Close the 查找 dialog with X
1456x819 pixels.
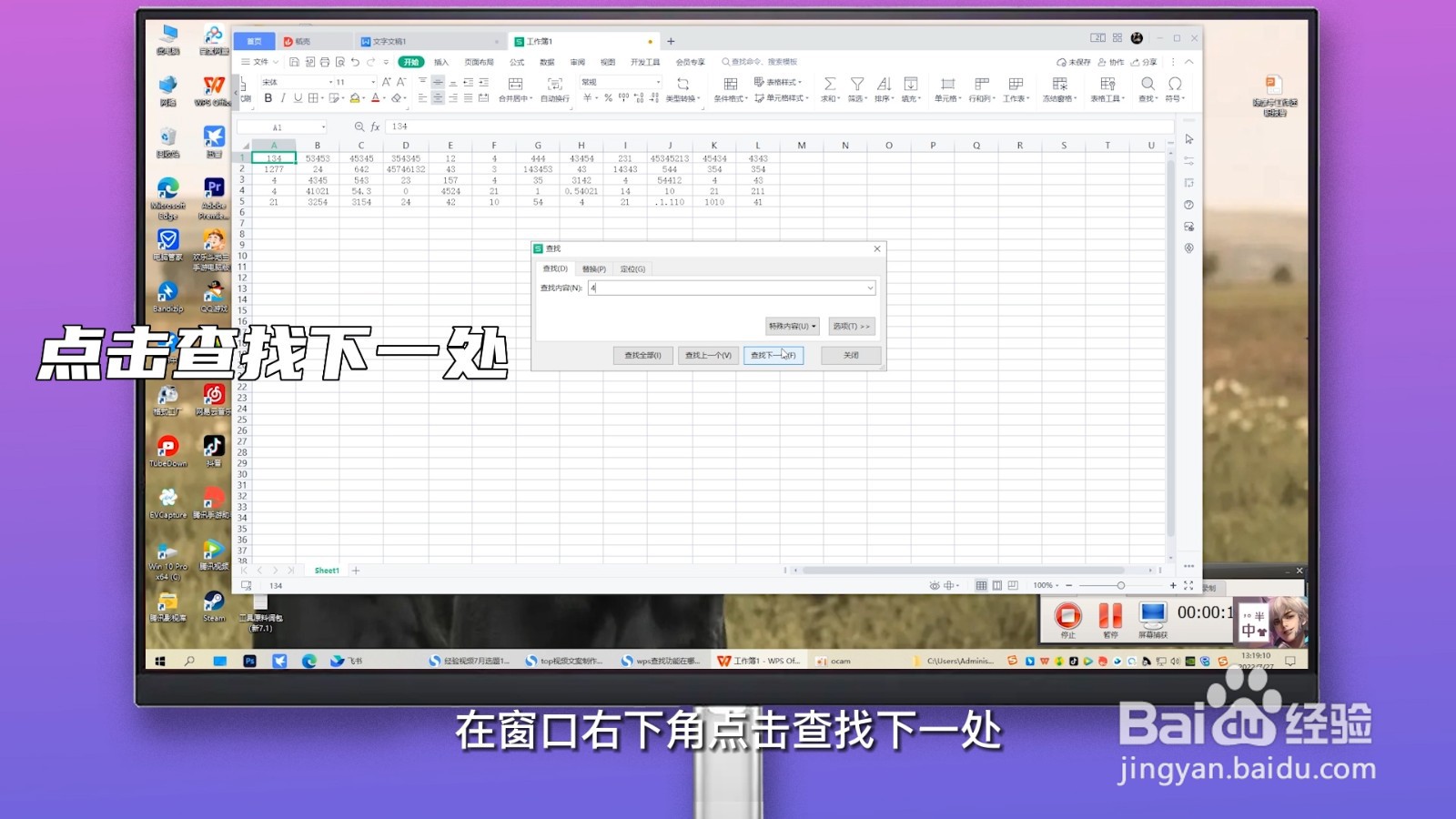[x=877, y=248]
